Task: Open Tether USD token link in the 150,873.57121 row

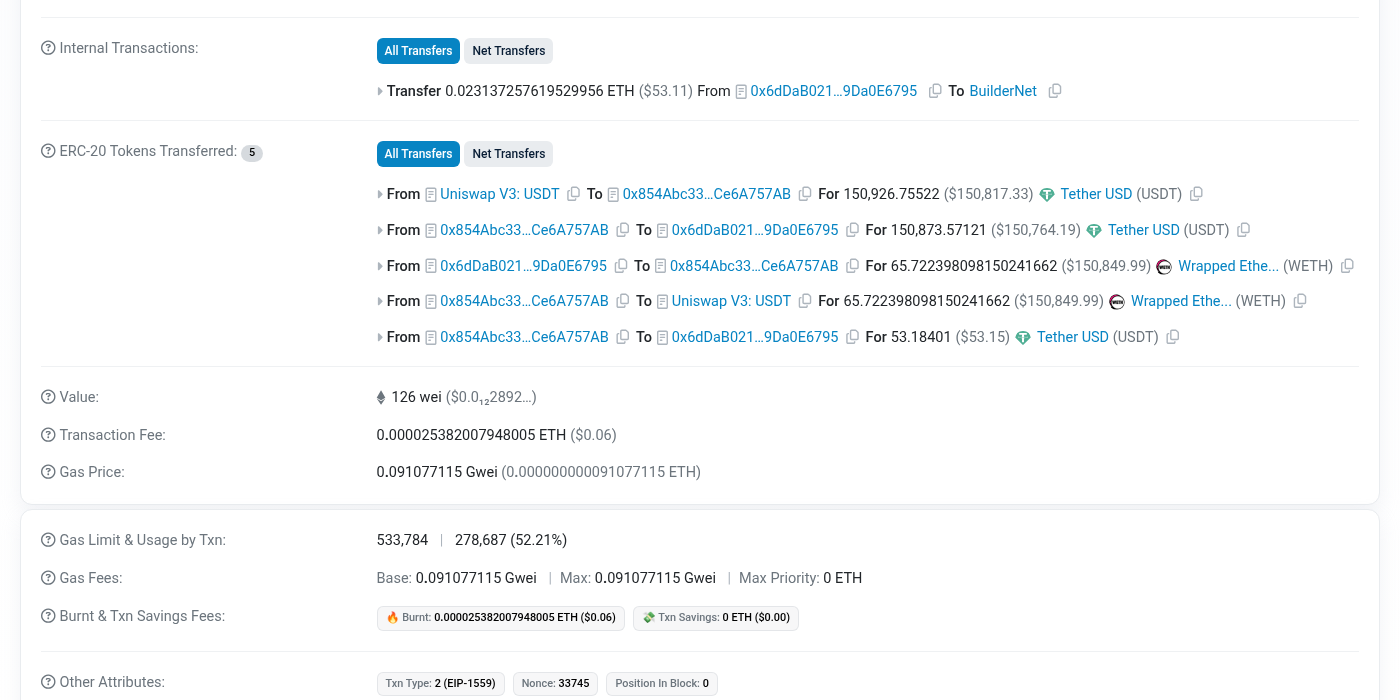Action: [x=1144, y=230]
